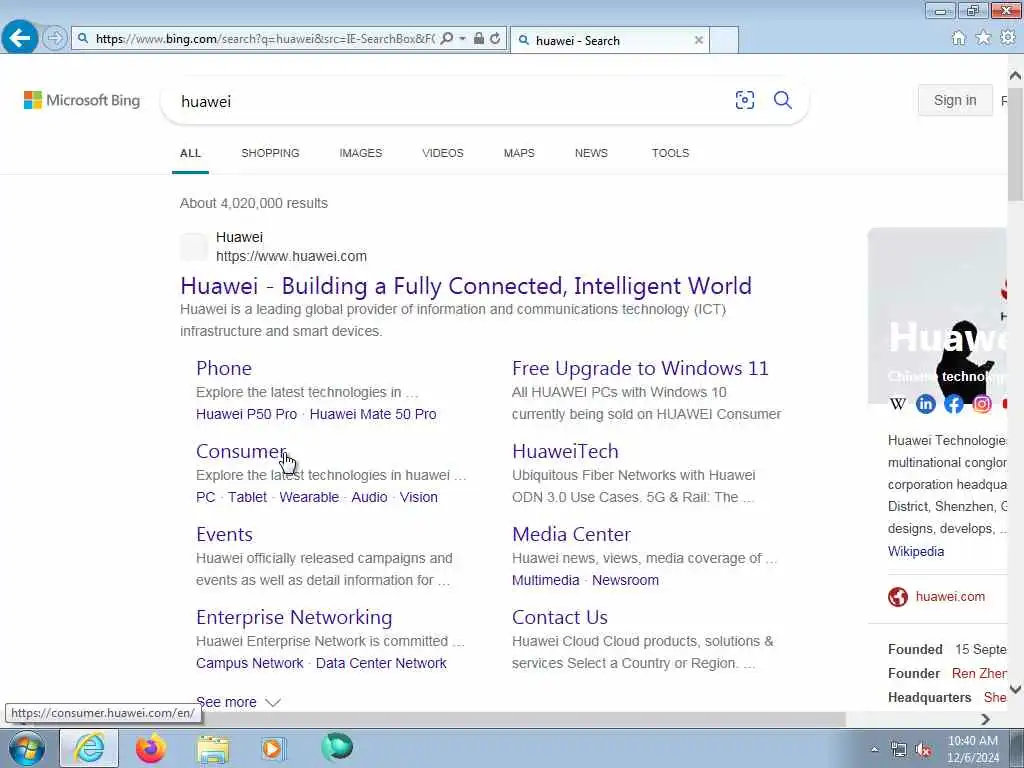
Task: Open the Tools gear icon
Action: 1008,38
